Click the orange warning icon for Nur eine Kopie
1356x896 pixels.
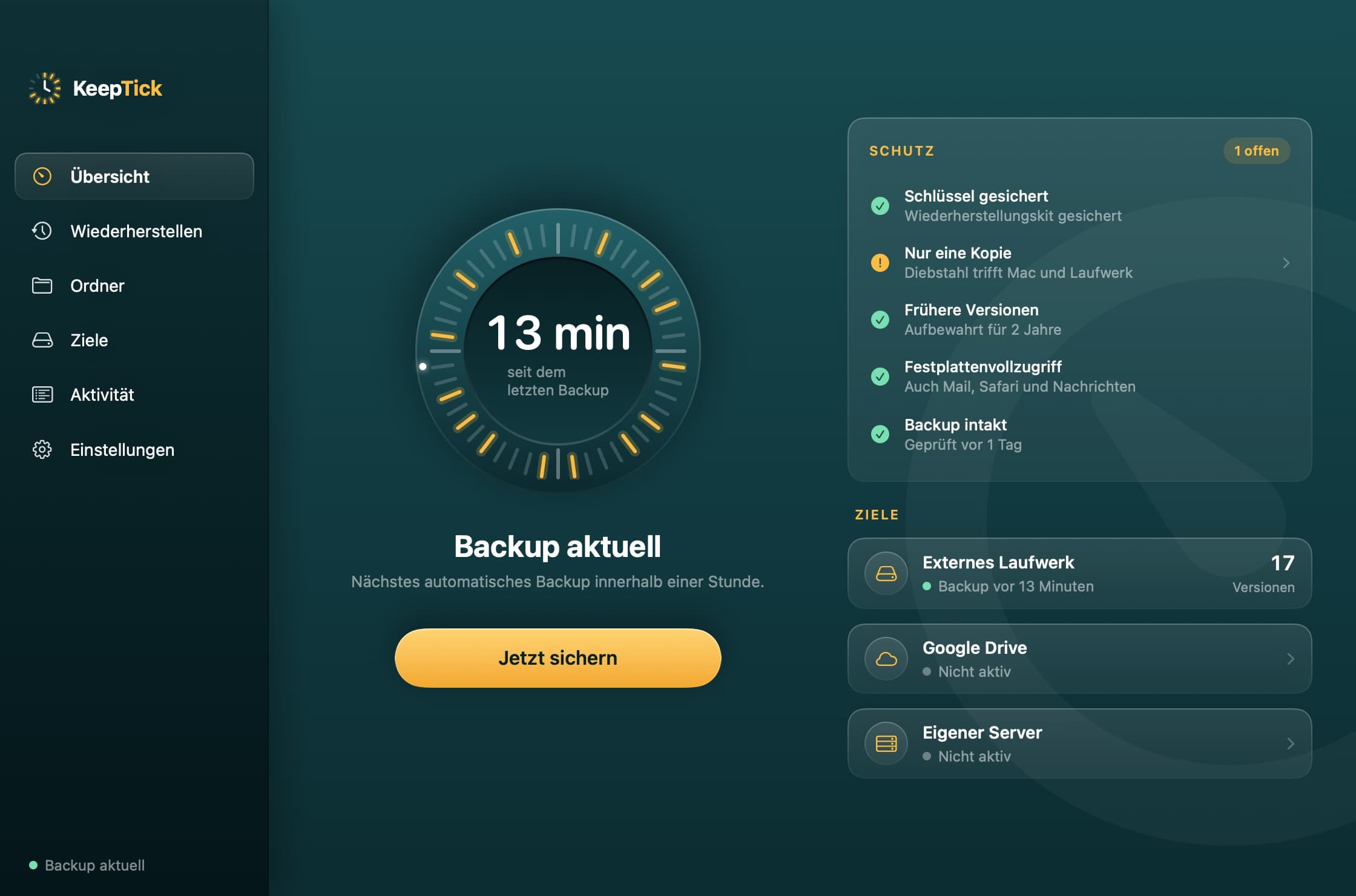[x=880, y=263]
